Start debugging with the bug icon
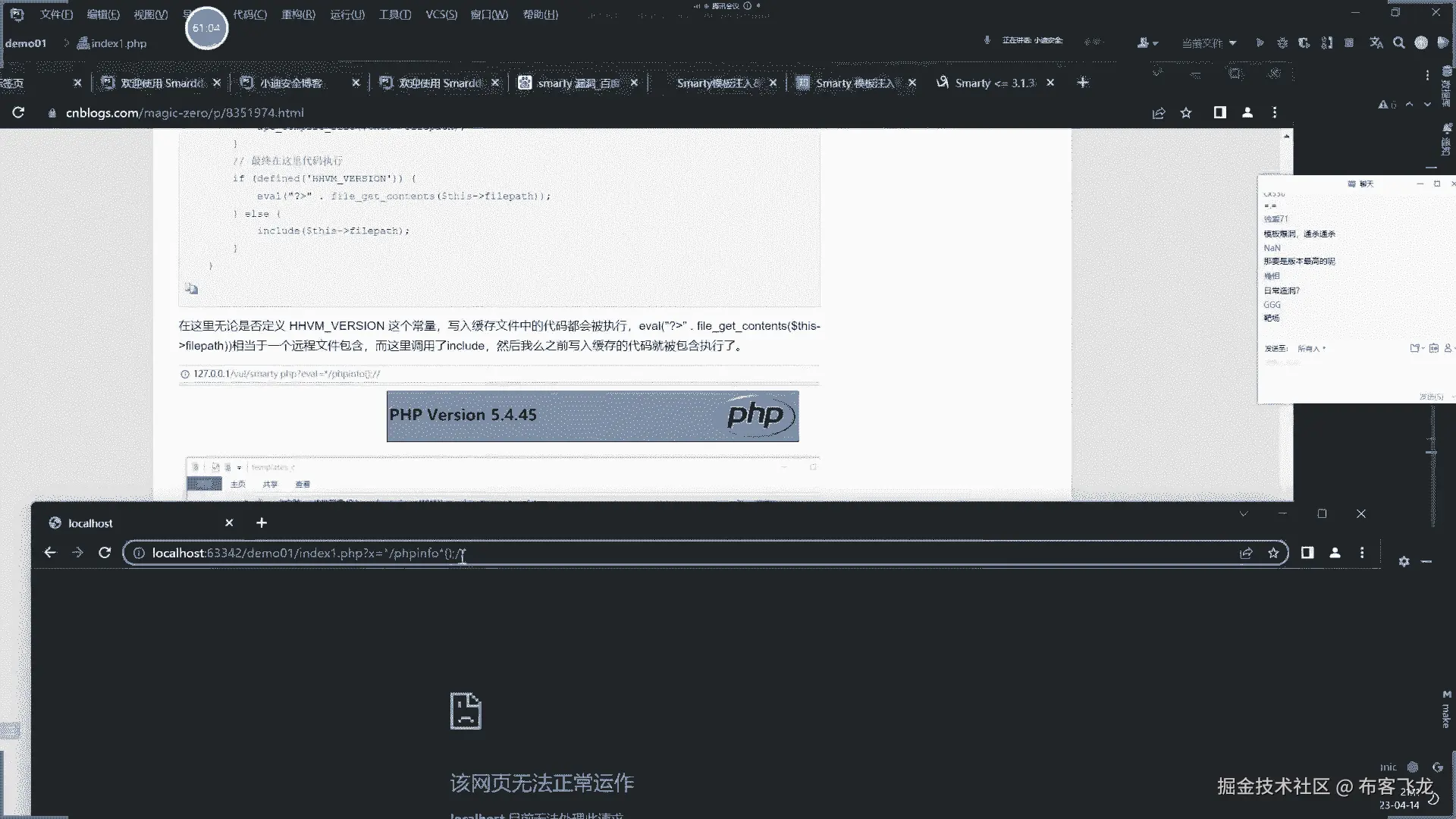Viewport: 1456px width, 819px height. coord(1282,43)
